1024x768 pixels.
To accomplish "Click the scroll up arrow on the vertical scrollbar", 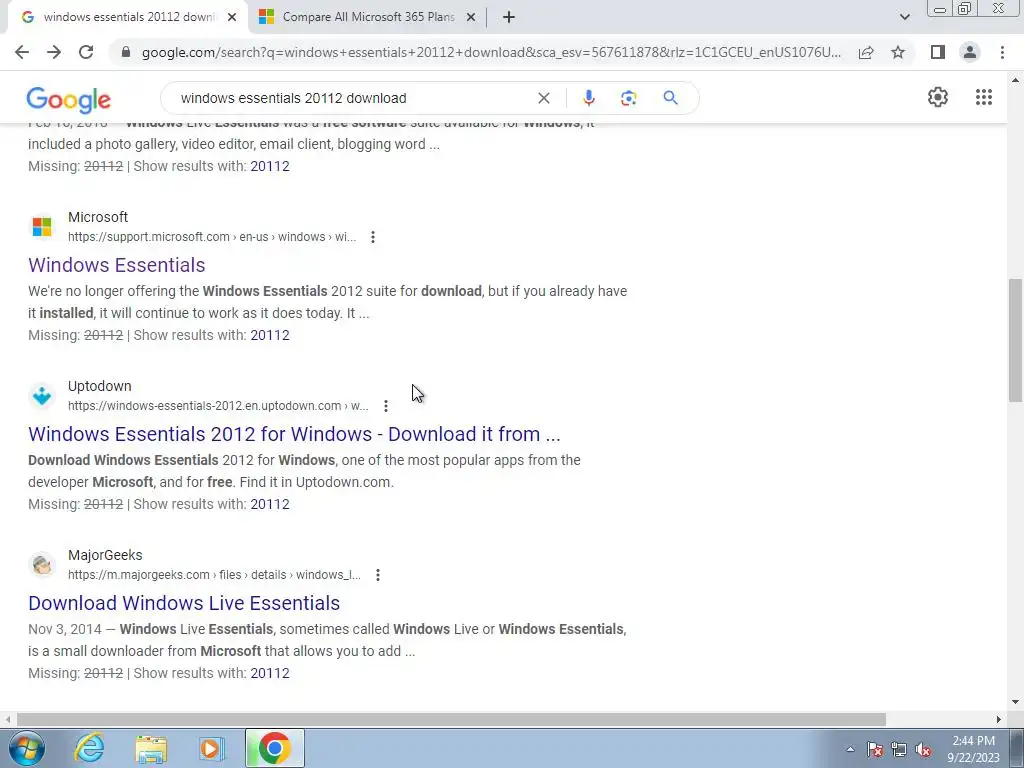I will click(1015, 80).
